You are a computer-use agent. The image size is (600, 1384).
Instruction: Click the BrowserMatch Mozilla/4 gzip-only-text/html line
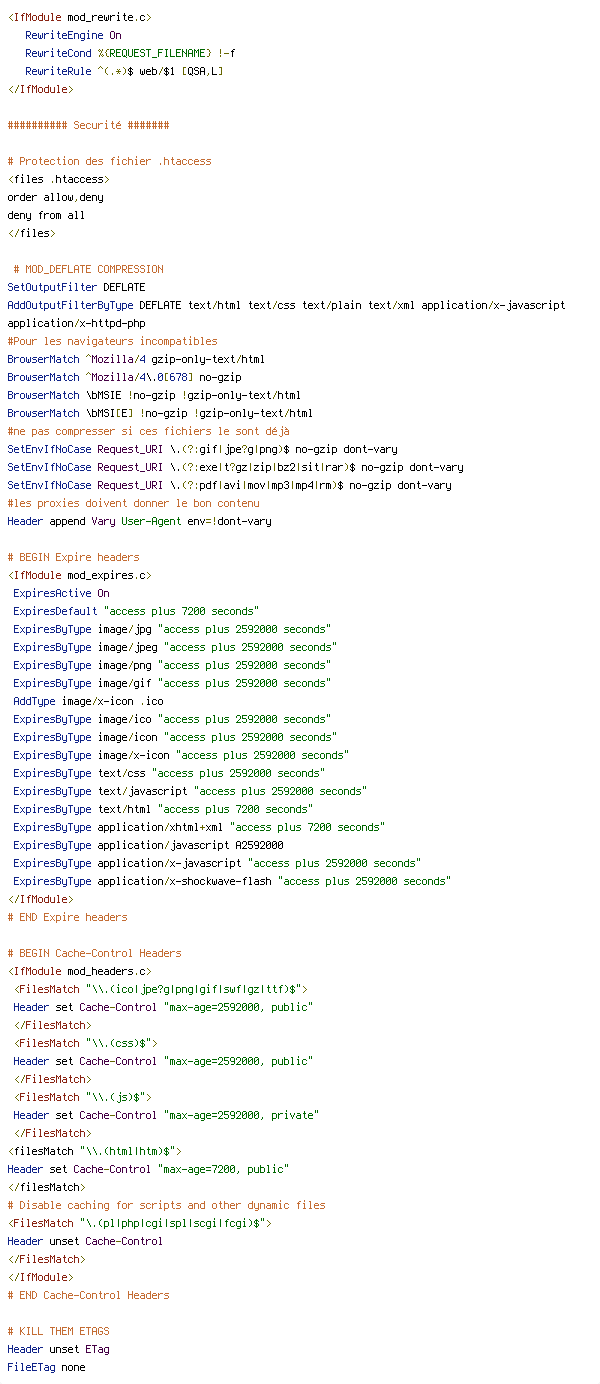click(136, 359)
